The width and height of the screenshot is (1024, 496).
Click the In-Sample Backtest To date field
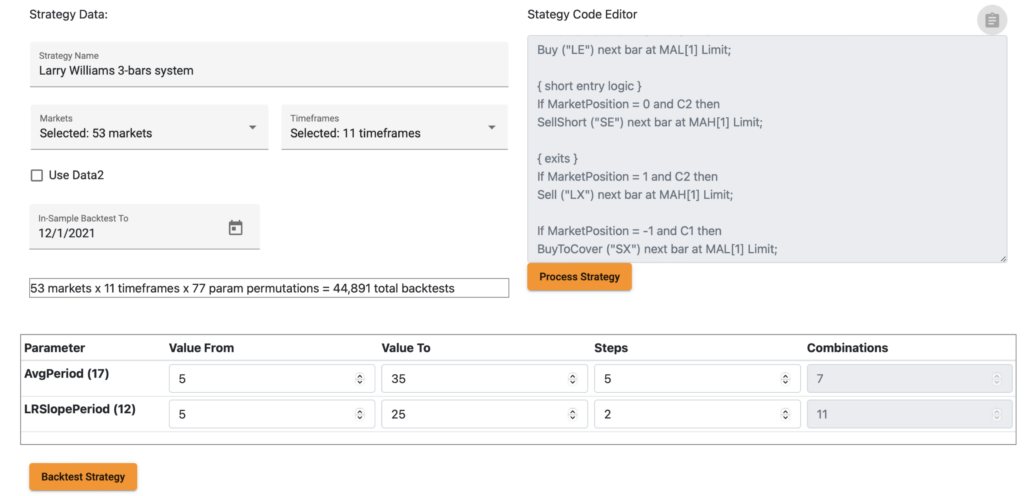[x=144, y=226]
